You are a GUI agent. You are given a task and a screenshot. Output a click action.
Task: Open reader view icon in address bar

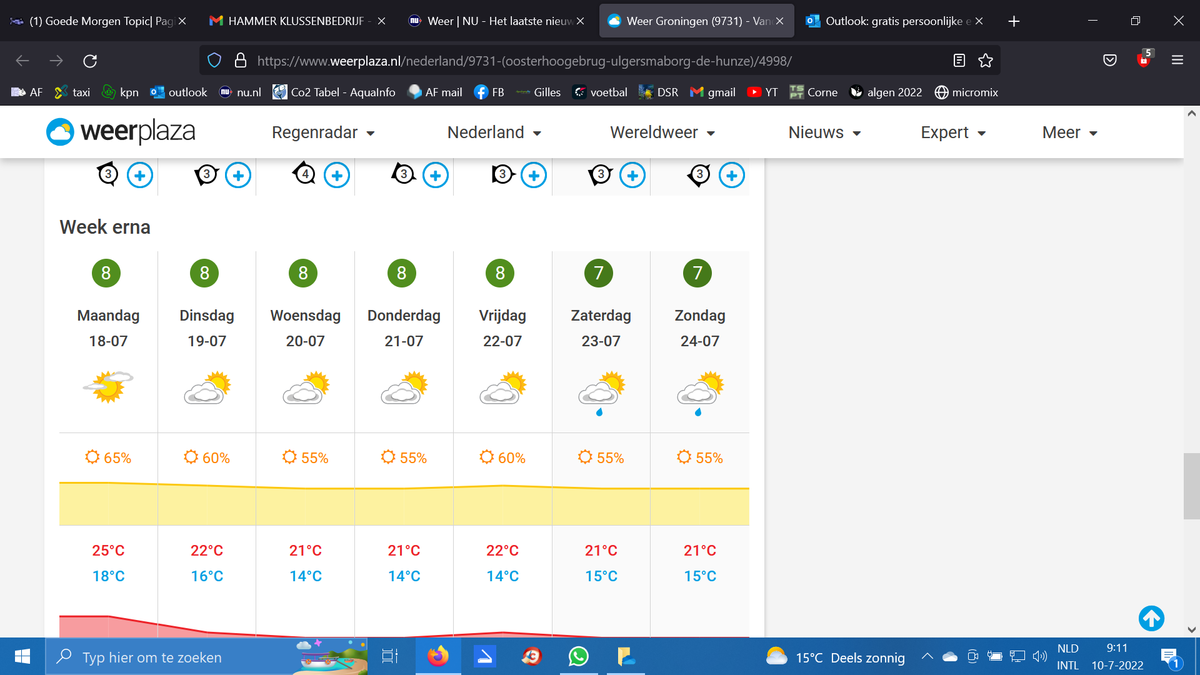960,61
